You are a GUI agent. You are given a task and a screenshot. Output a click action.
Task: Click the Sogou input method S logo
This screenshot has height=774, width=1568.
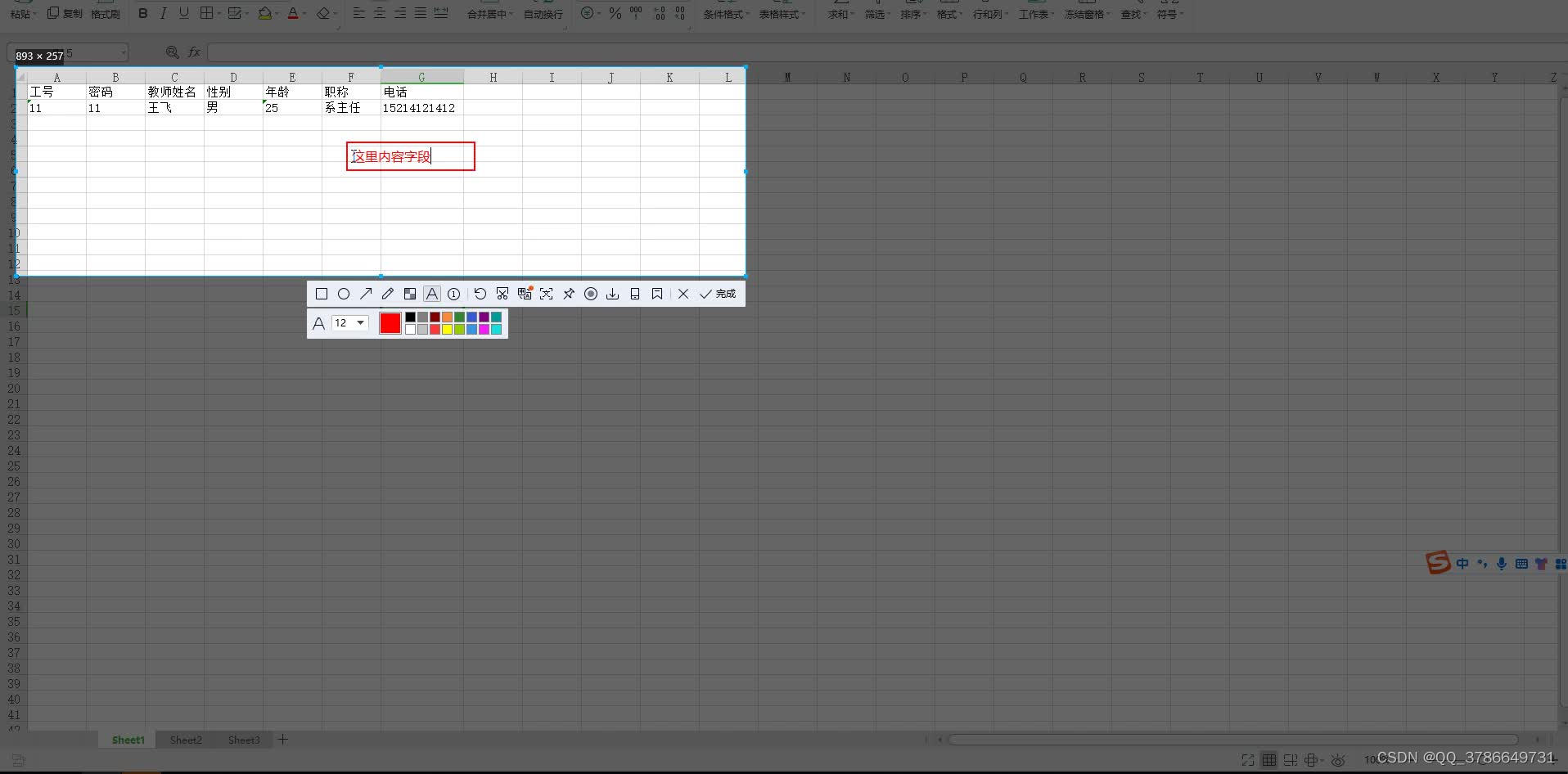[1438, 562]
